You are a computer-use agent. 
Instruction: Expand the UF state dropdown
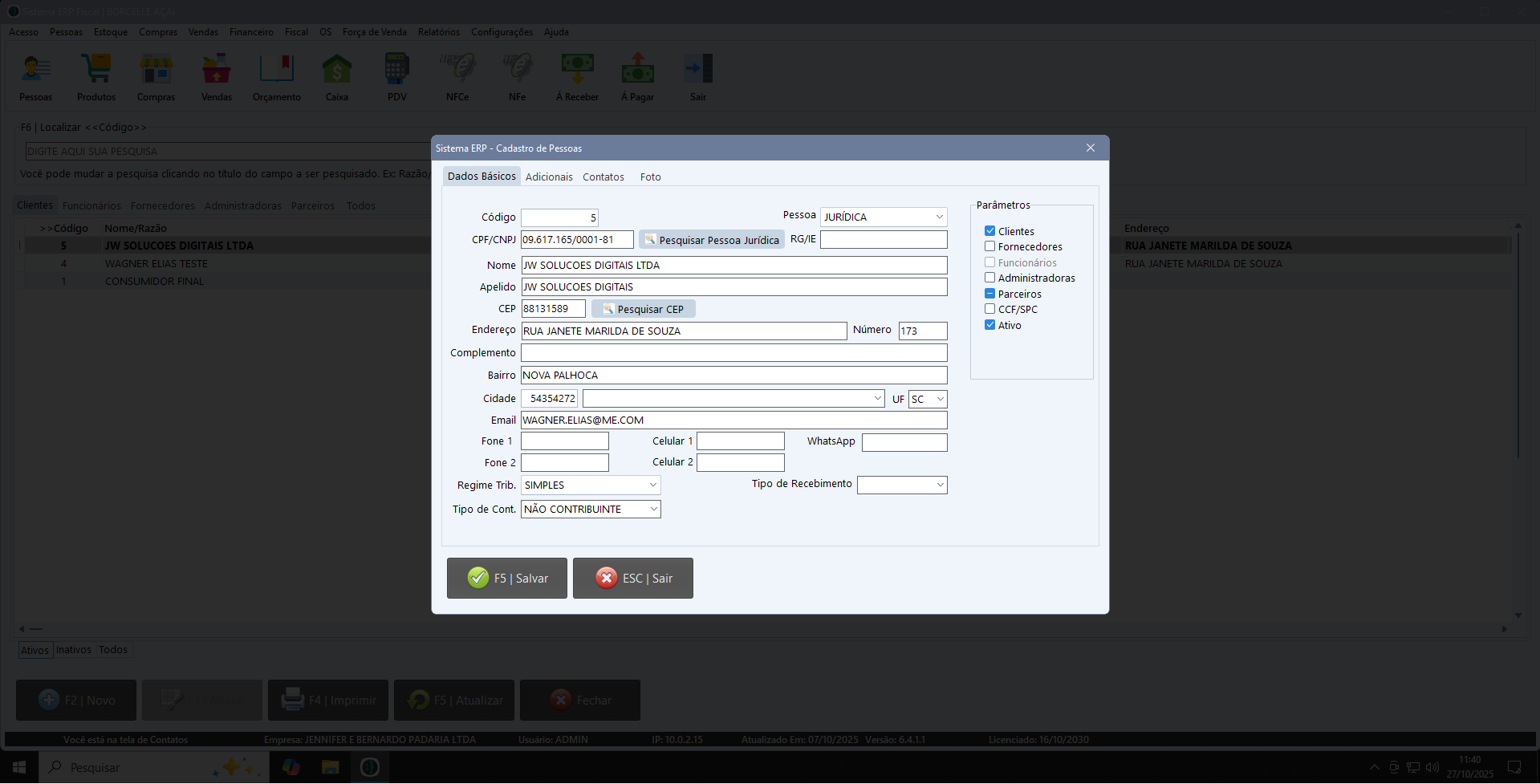point(940,400)
